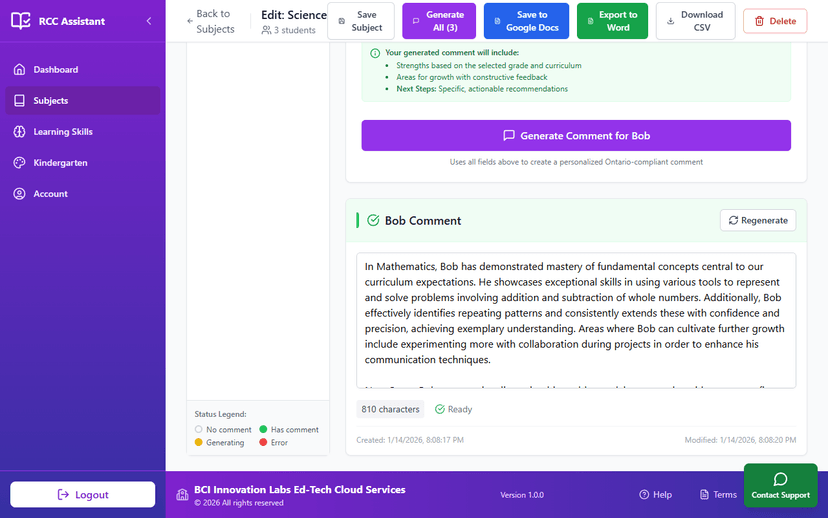
Task: Click the chat icon in Generate Comment for Bob
Action: [x=509, y=136]
